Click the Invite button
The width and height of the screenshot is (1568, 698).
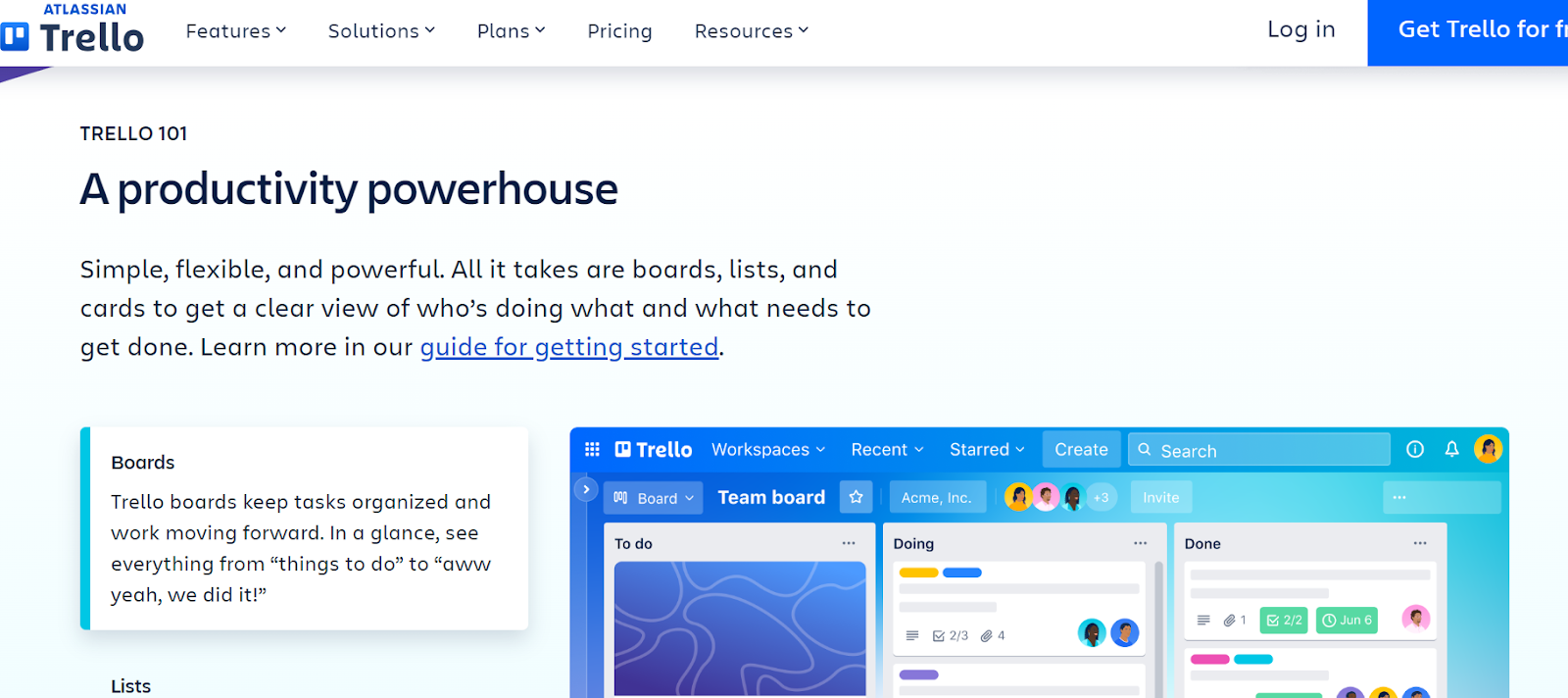coord(1161,497)
